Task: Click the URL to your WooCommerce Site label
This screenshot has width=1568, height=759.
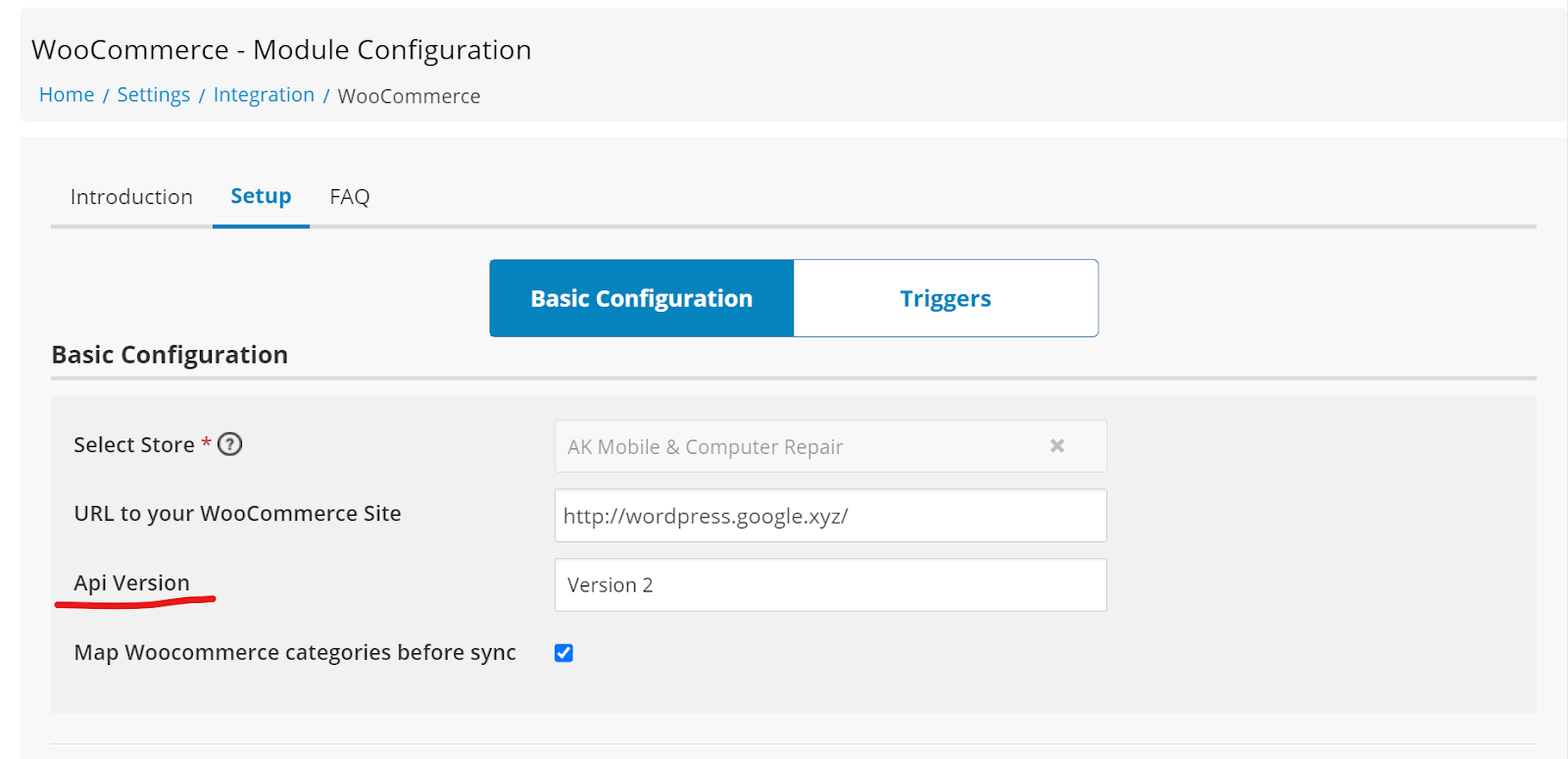Action: click(237, 514)
